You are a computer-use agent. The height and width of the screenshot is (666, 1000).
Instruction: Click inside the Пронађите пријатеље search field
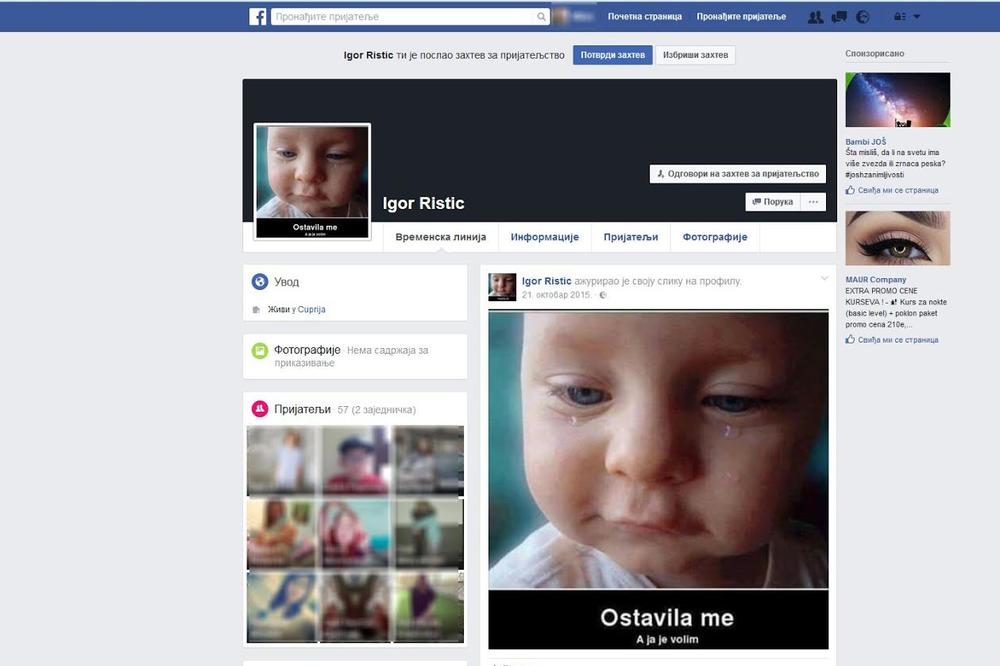click(400, 16)
